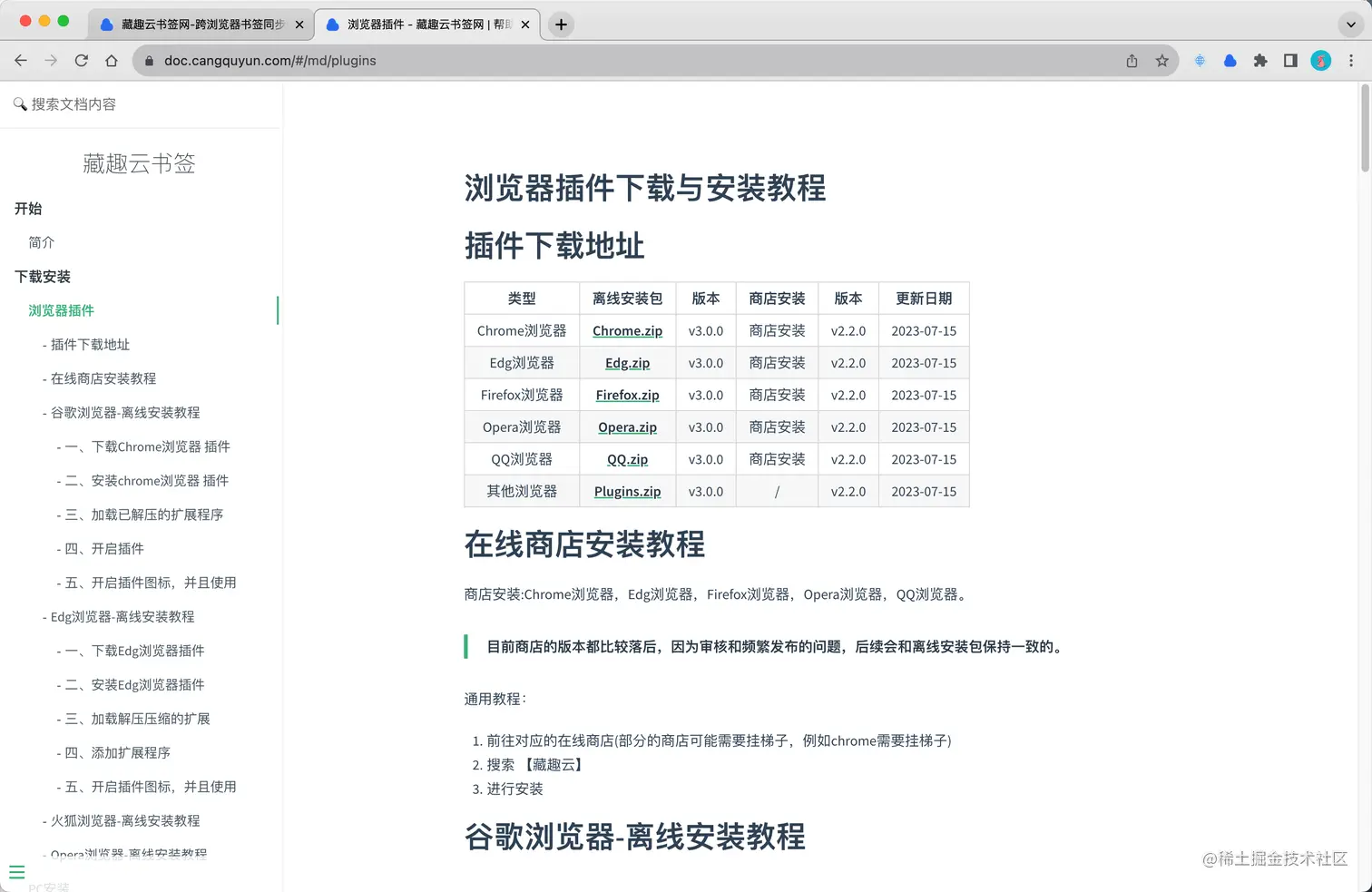The image size is (1372, 892).
Task: Open the tab search chevron dropdown
Action: pos(1351,25)
